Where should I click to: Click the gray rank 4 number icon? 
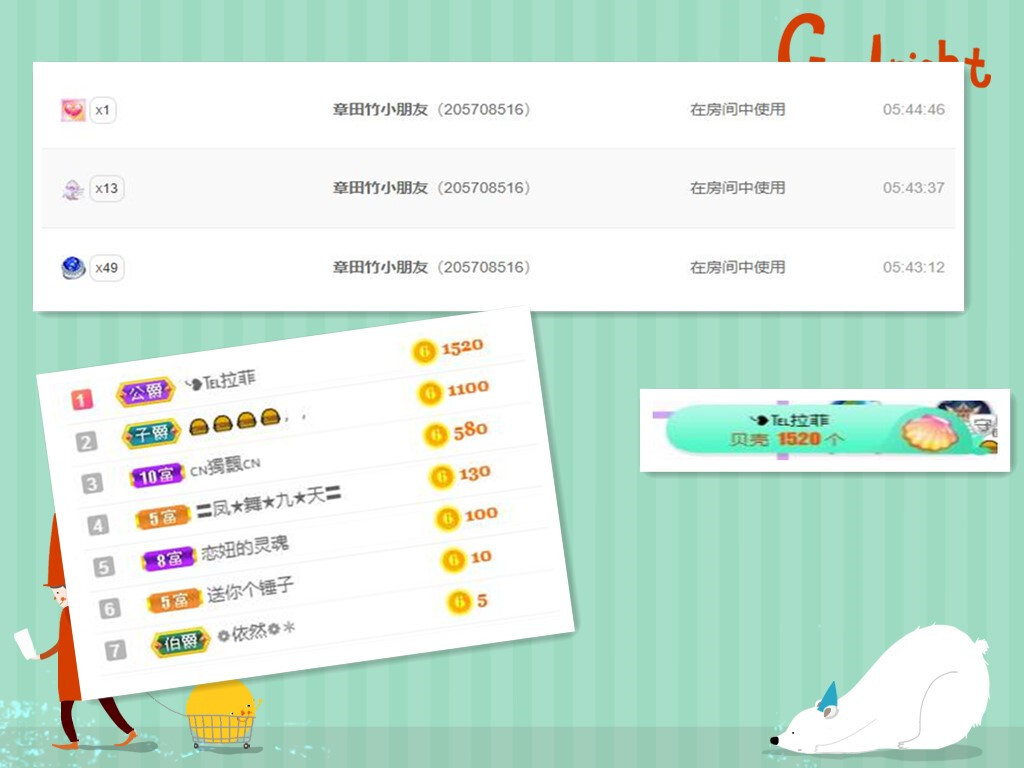98,525
